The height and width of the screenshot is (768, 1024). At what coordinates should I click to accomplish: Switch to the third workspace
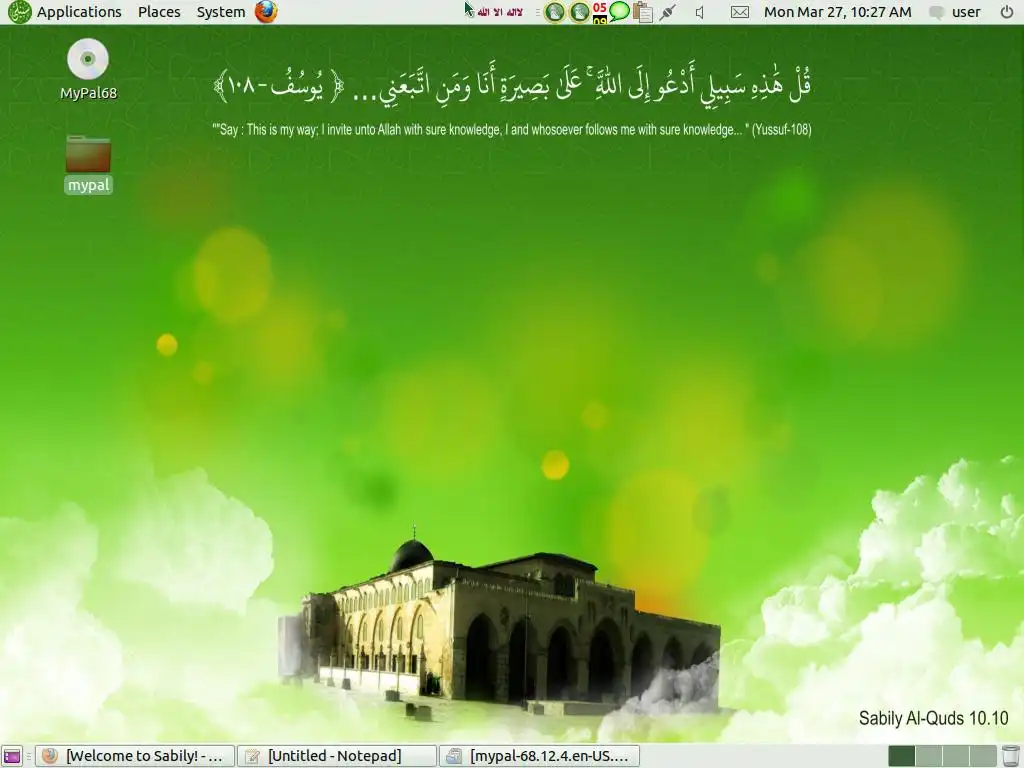coord(956,756)
